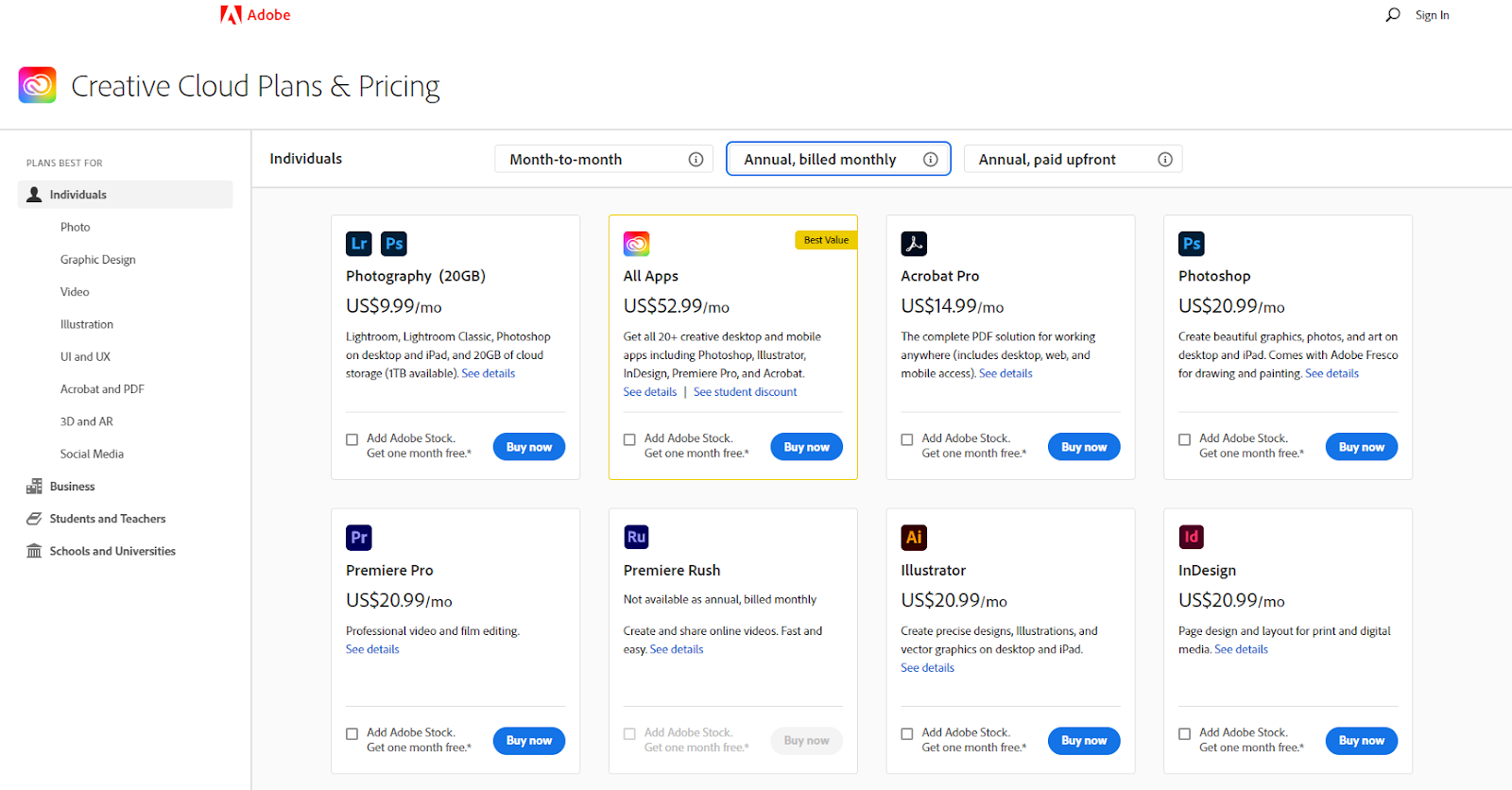Click the Creative Cloud icon on the All Apps card
This screenshot has width=1512, height=790.
pos(637,244)
